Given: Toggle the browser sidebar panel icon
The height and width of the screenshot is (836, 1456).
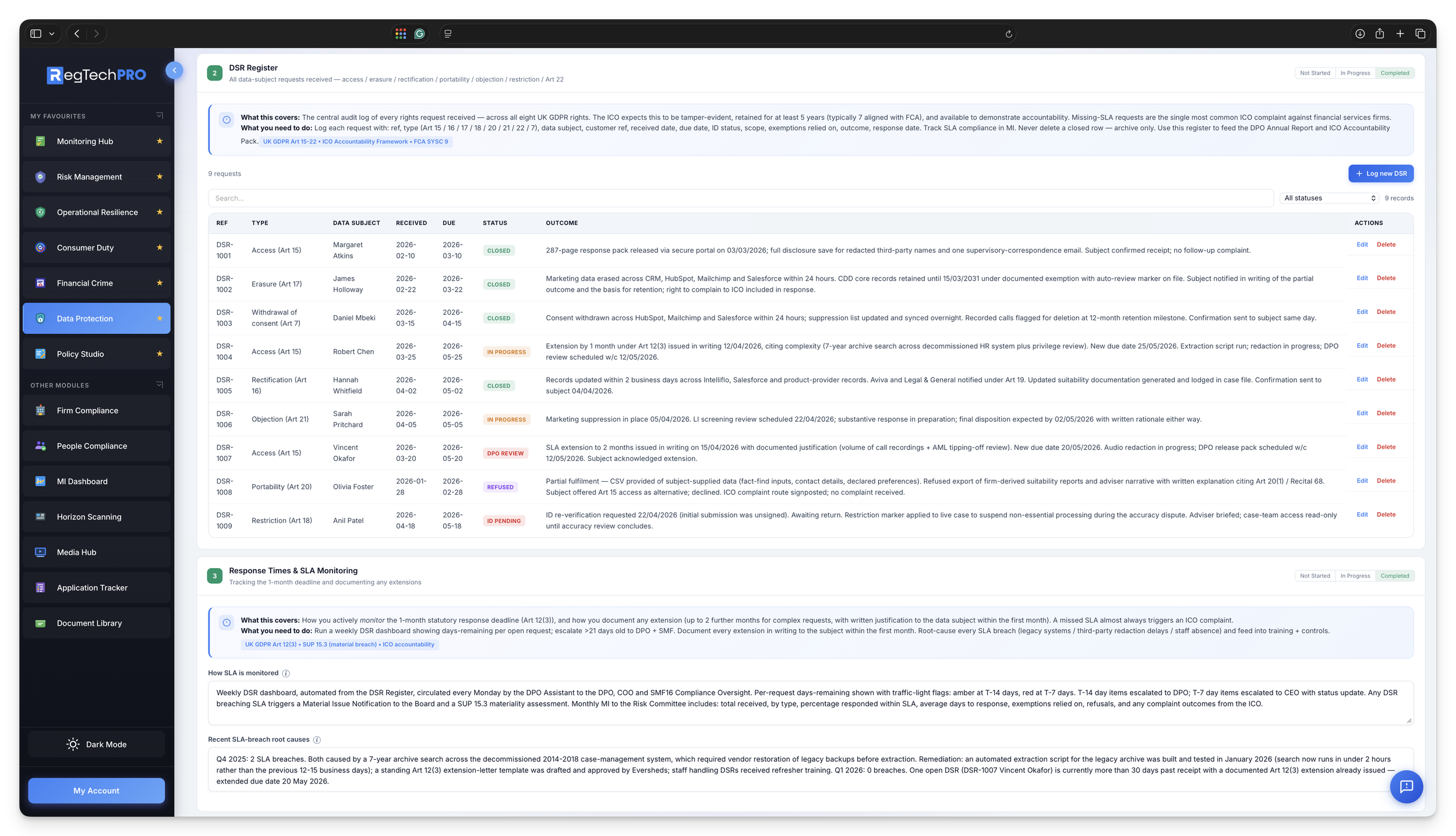Looking at the screenshot, I should pyautogui.click(x=36, y=34).
